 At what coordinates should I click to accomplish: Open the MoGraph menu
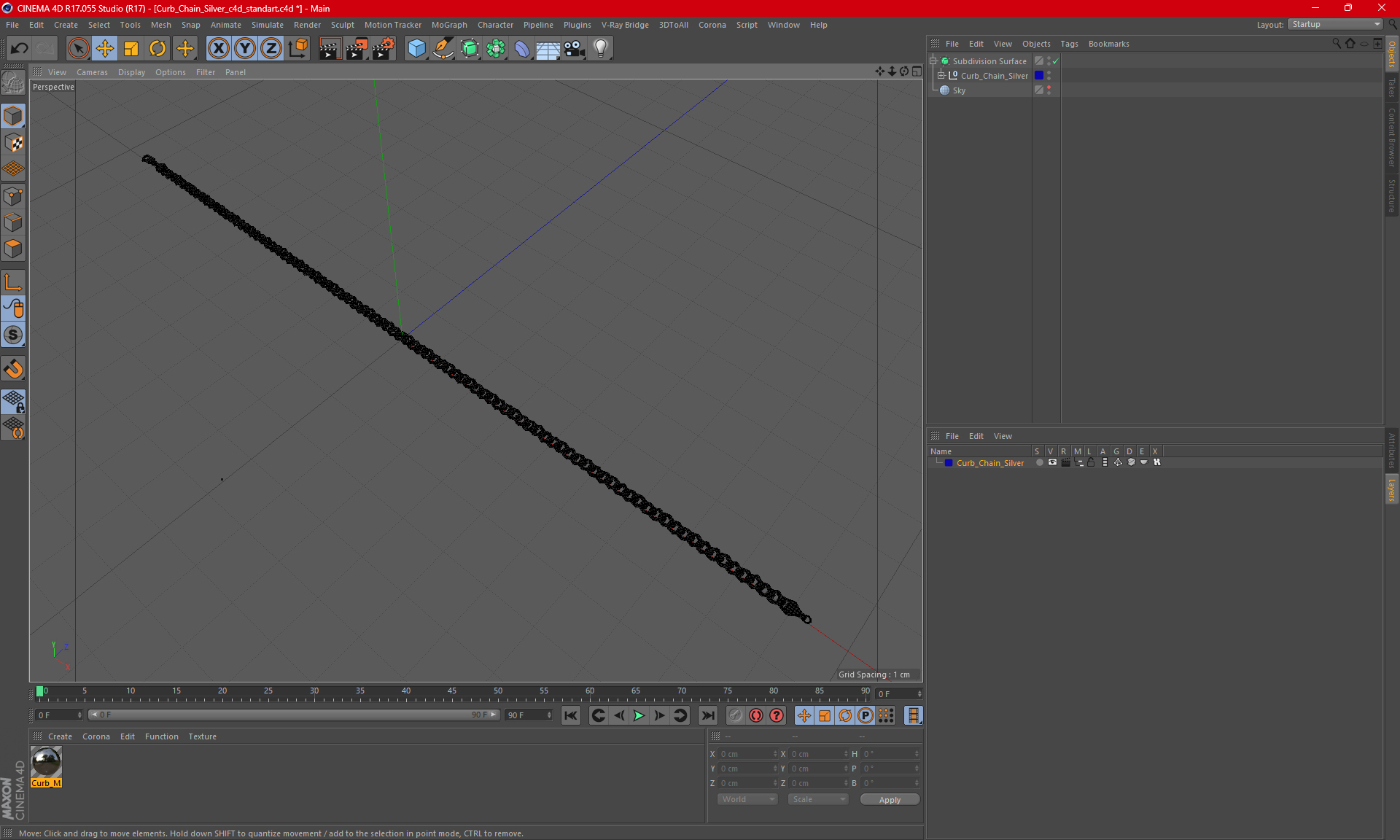click(x=448, y=25)
